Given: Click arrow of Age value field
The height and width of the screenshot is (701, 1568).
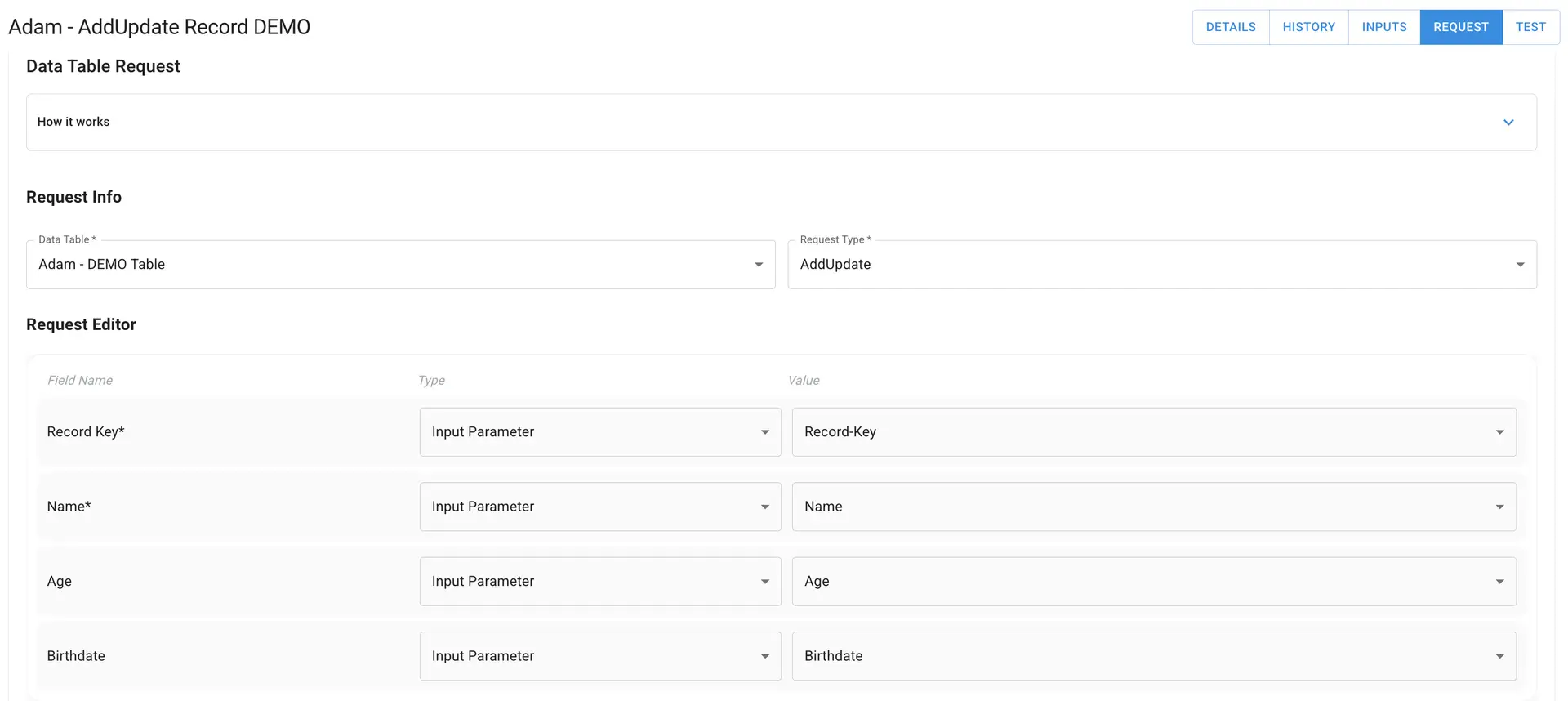Looking at the screenshot, I should click(1499, 582).
